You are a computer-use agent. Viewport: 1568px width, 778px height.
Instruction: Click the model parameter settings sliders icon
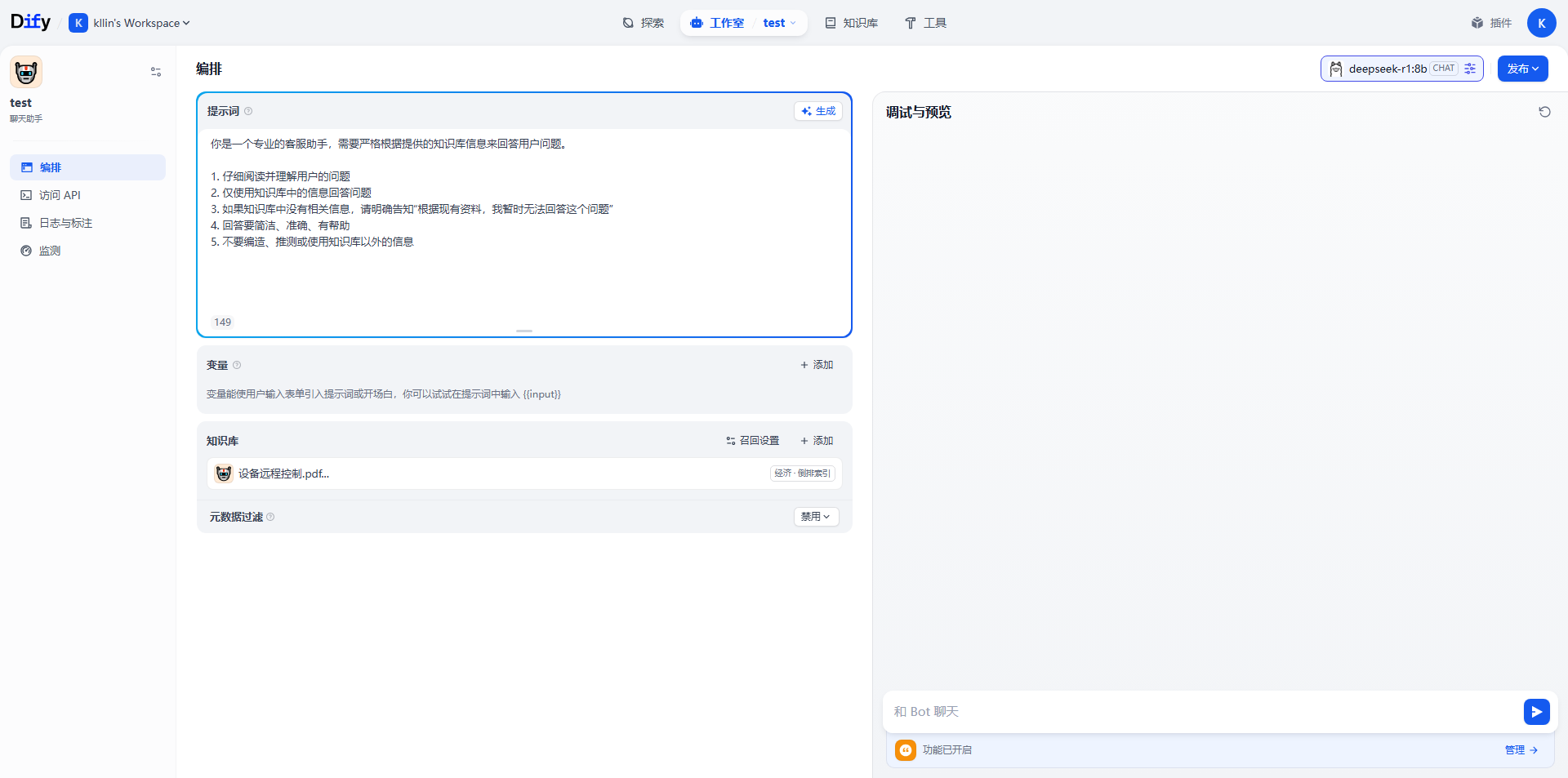click(x=1470, y=69)
